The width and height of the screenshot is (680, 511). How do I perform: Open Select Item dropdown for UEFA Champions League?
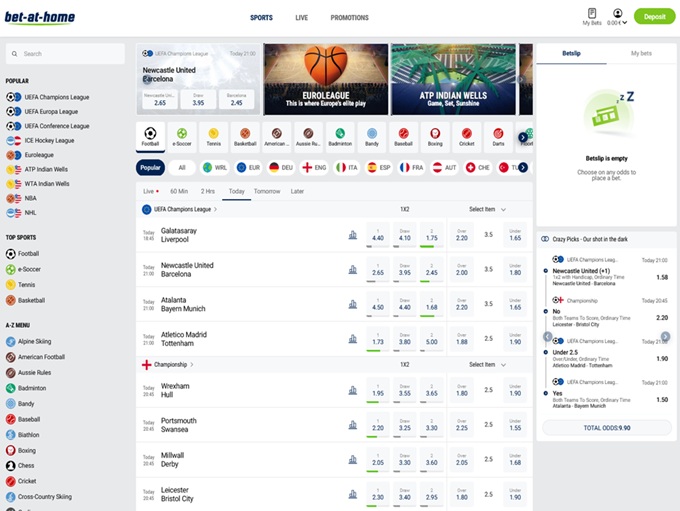coord(487,209)
